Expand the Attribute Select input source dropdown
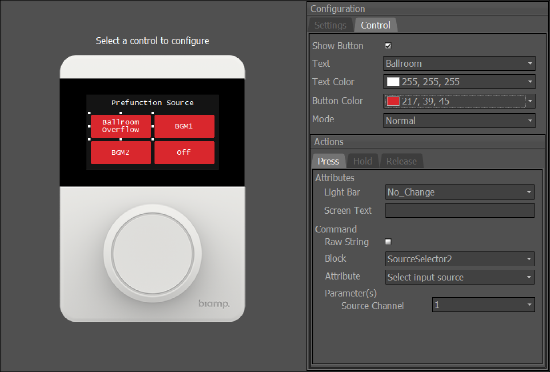The width and height of the screenshot is (550, 372). (x=460, y=277)
